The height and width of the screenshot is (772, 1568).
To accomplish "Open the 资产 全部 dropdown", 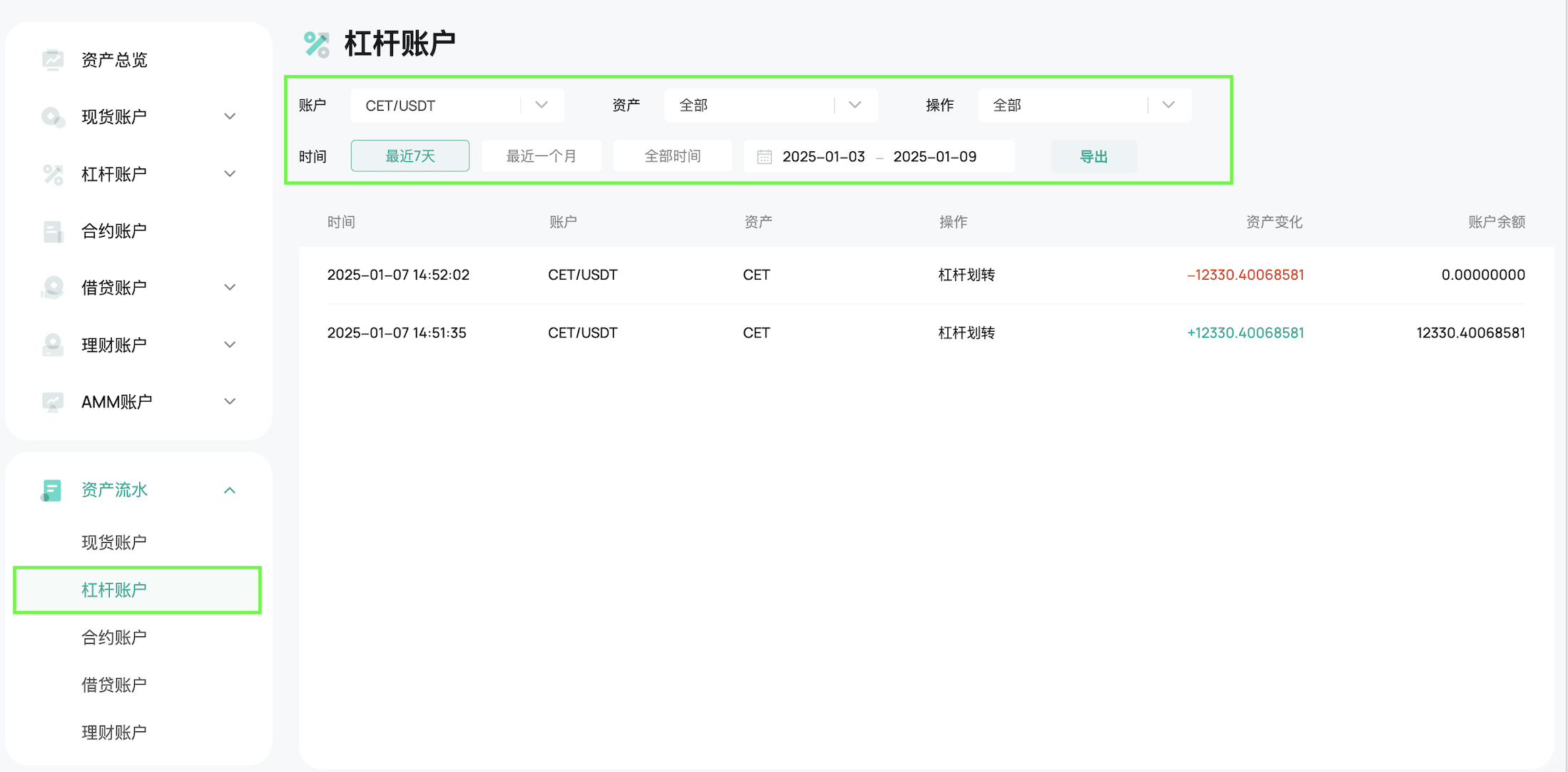I will [x=770, y=106].
